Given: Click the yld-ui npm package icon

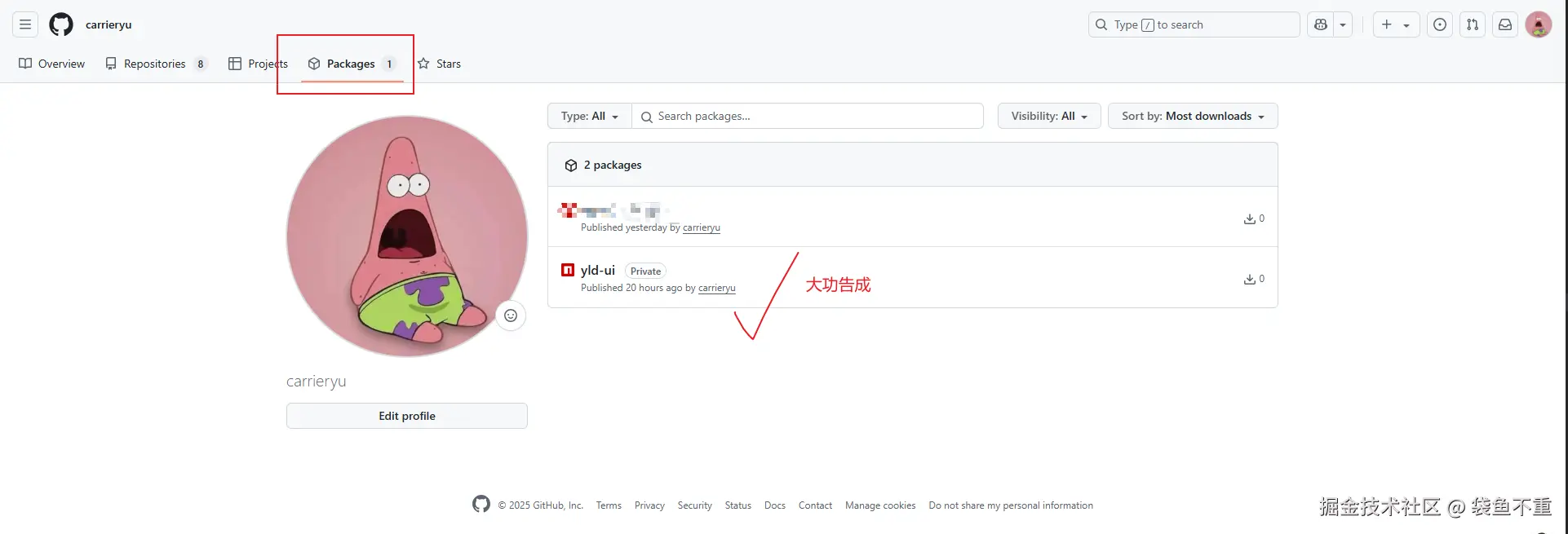Looking at the screenshot, I should pyautogui.click(x=568, y=270).
